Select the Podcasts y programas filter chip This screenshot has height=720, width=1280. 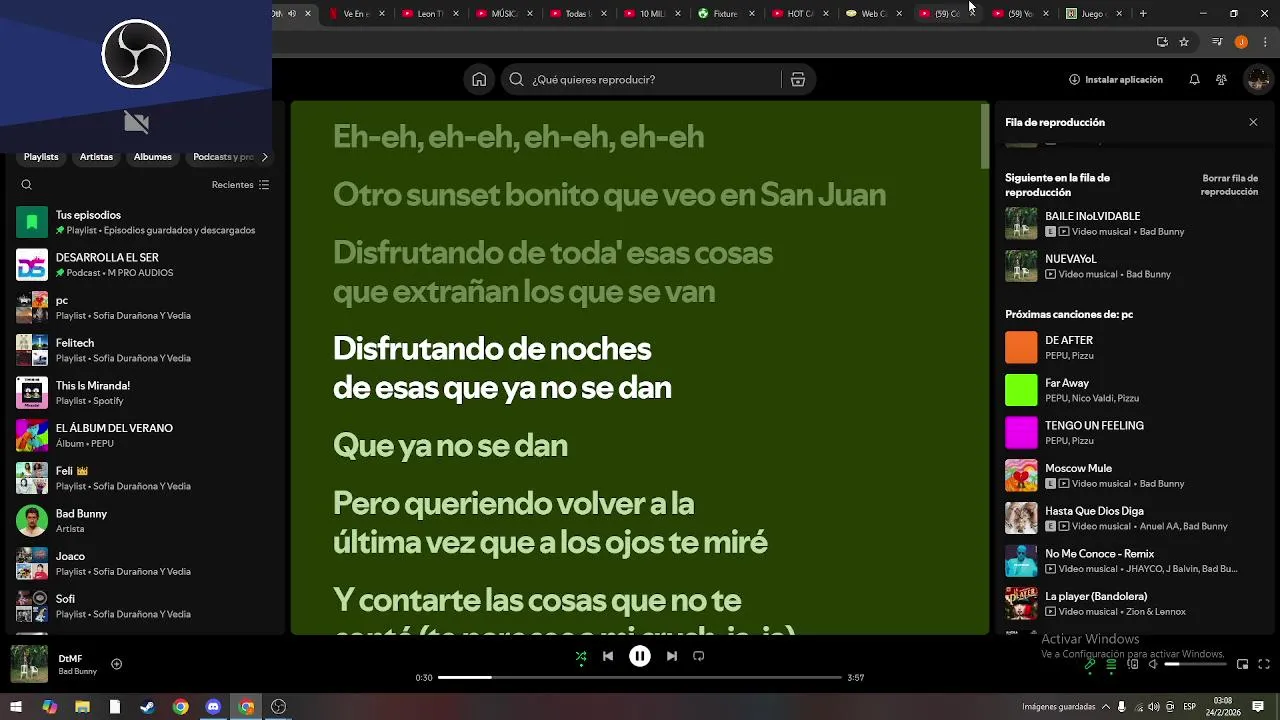point(221,157)
